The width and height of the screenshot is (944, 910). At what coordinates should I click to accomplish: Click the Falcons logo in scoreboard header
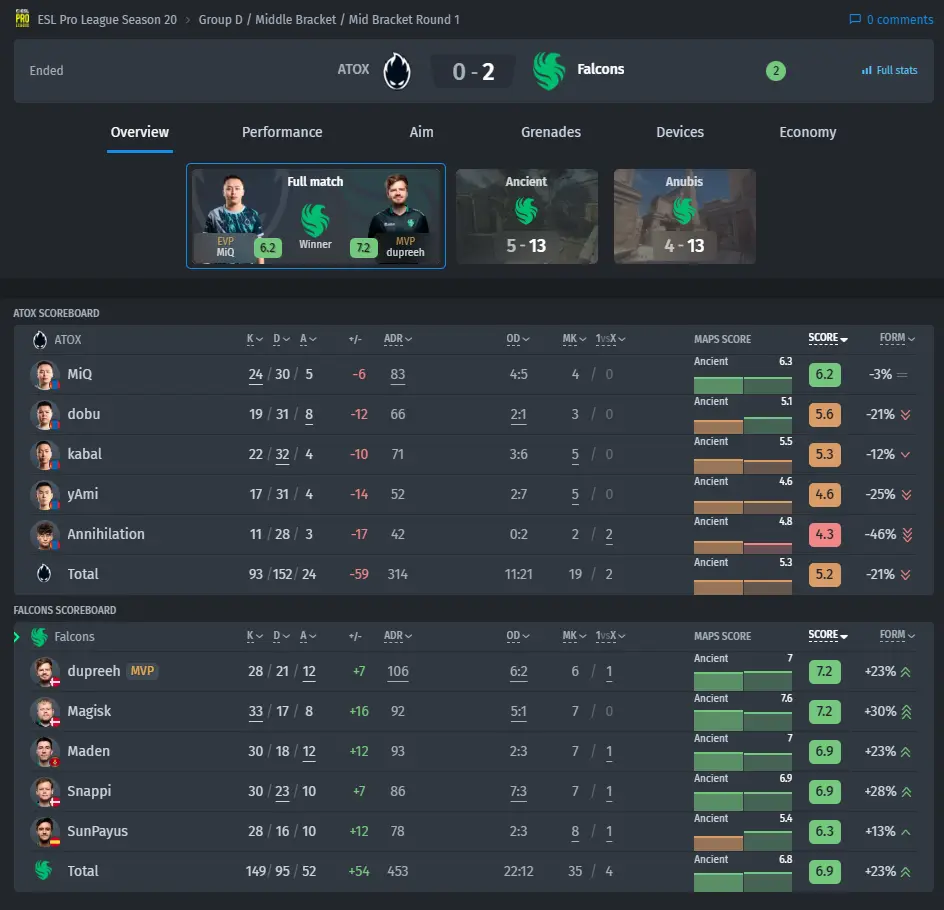click(x=39, y=637)
